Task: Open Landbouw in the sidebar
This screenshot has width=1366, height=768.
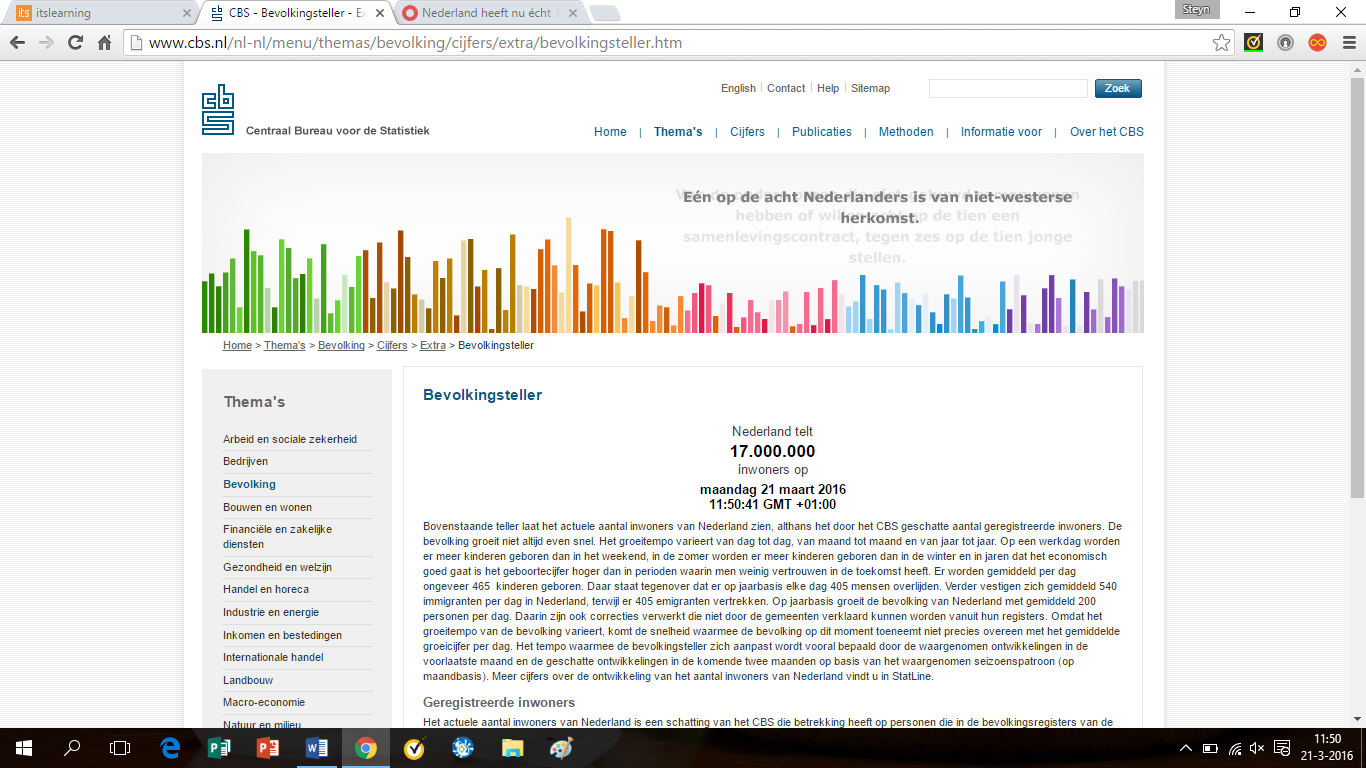Action: [x=248, y=680]
